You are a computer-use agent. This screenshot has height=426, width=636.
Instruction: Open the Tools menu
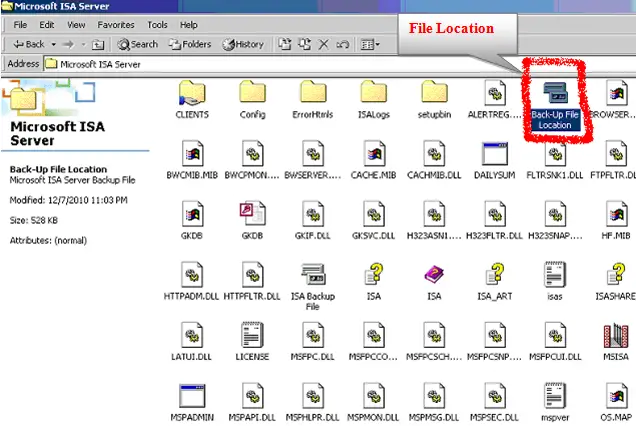[157, 25]
